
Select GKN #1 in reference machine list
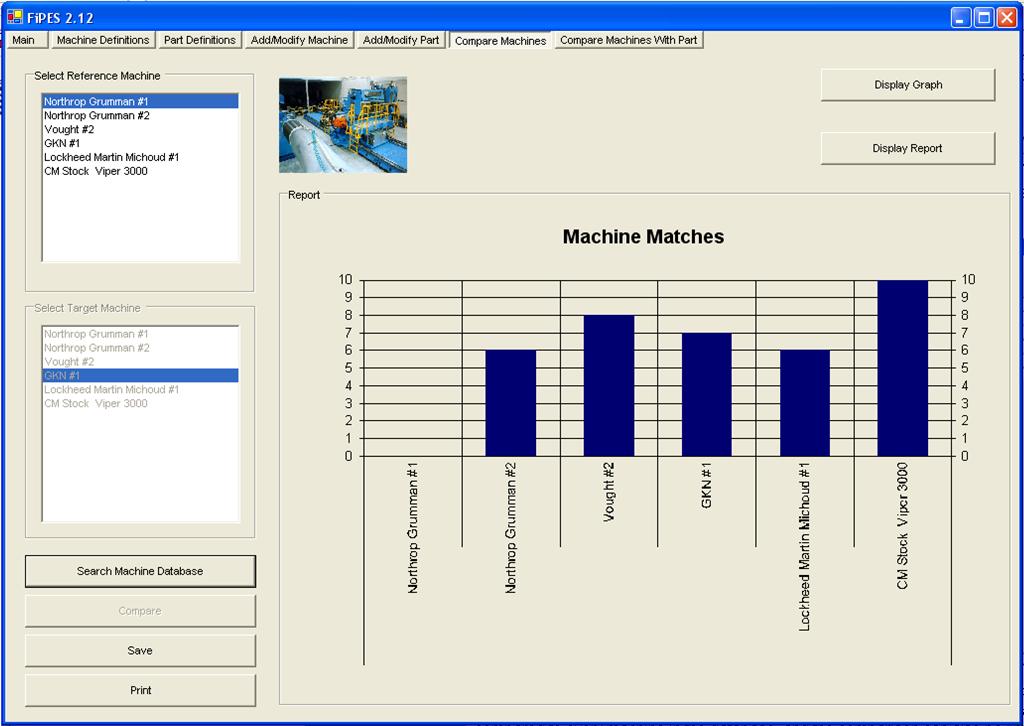pyautogui.click(x=62, y=143)
